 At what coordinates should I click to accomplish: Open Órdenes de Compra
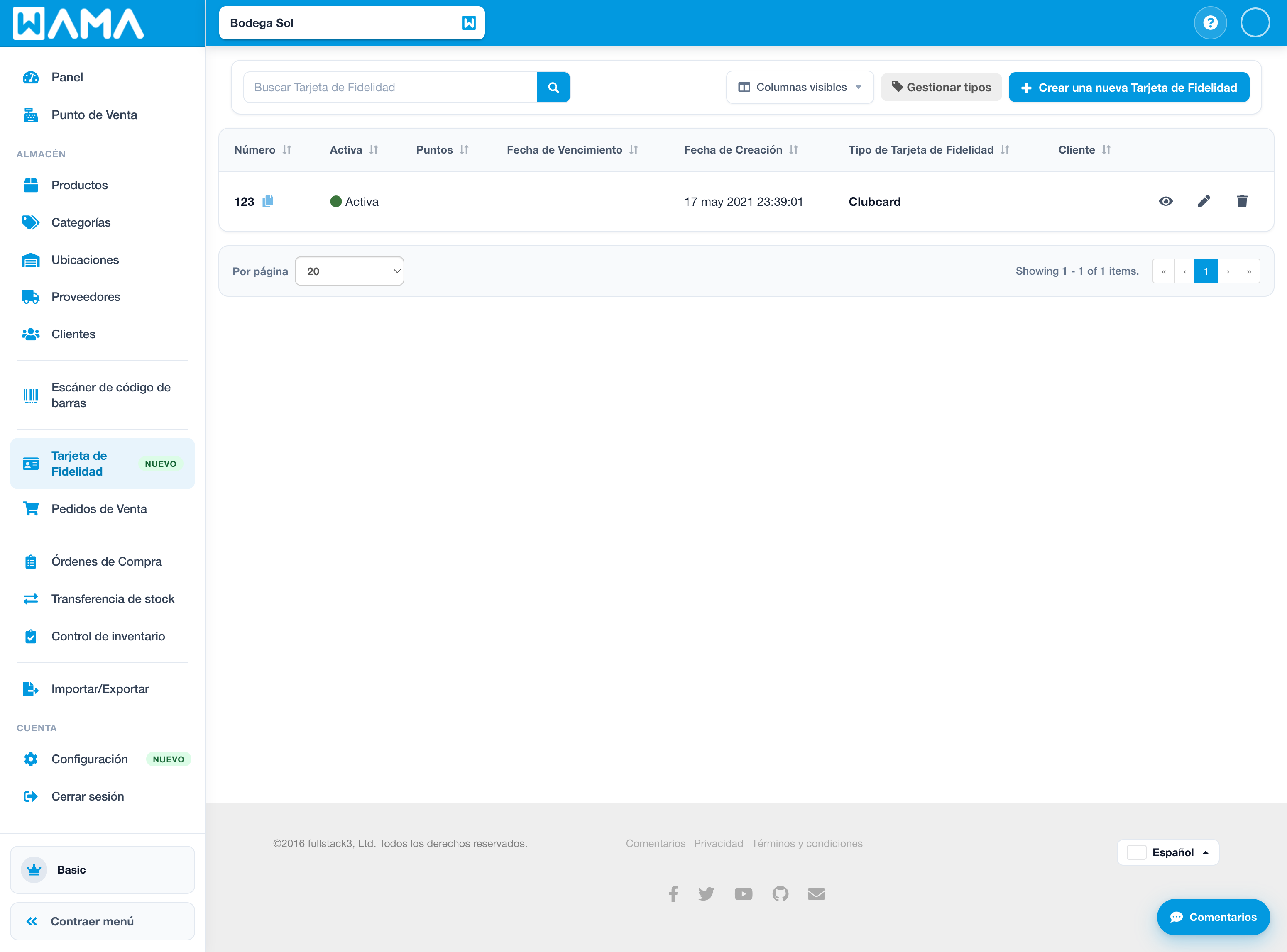(x=103, y=561)
